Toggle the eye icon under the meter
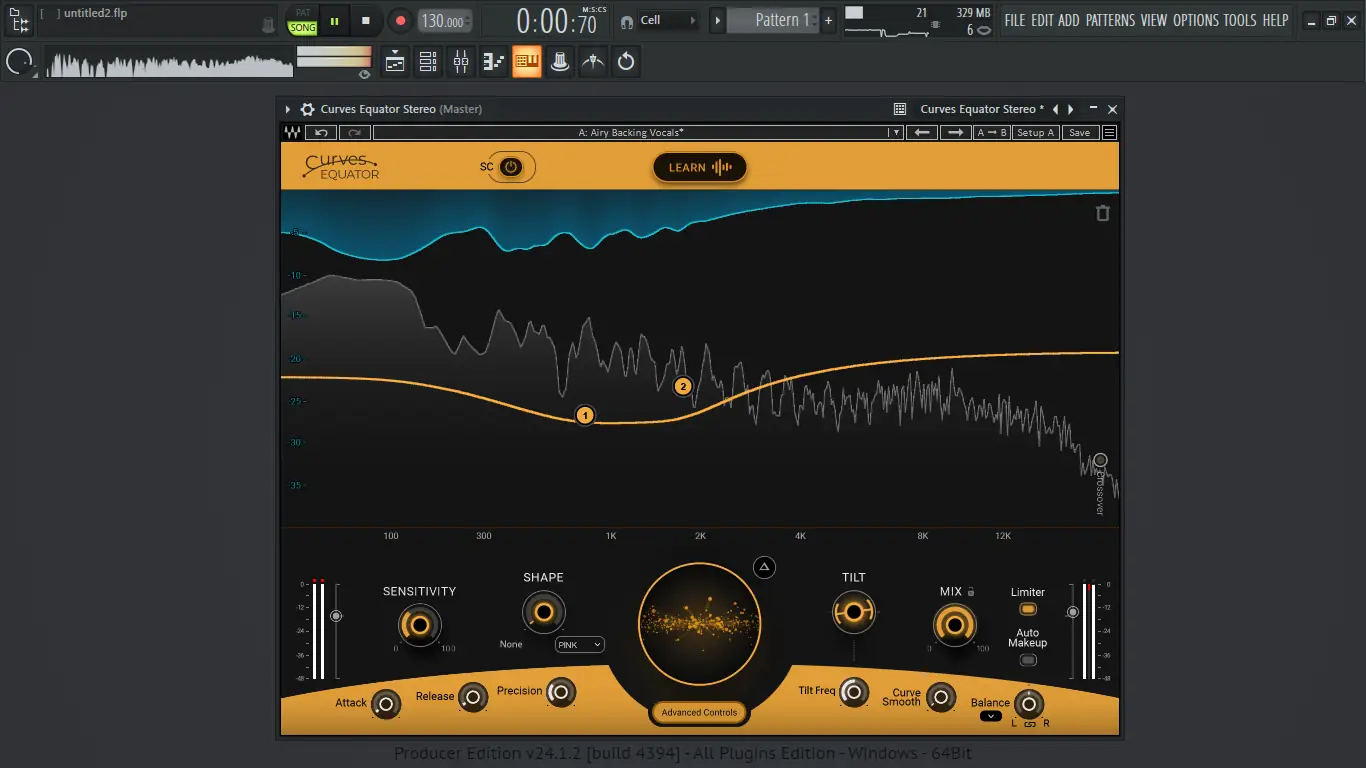 364,74
